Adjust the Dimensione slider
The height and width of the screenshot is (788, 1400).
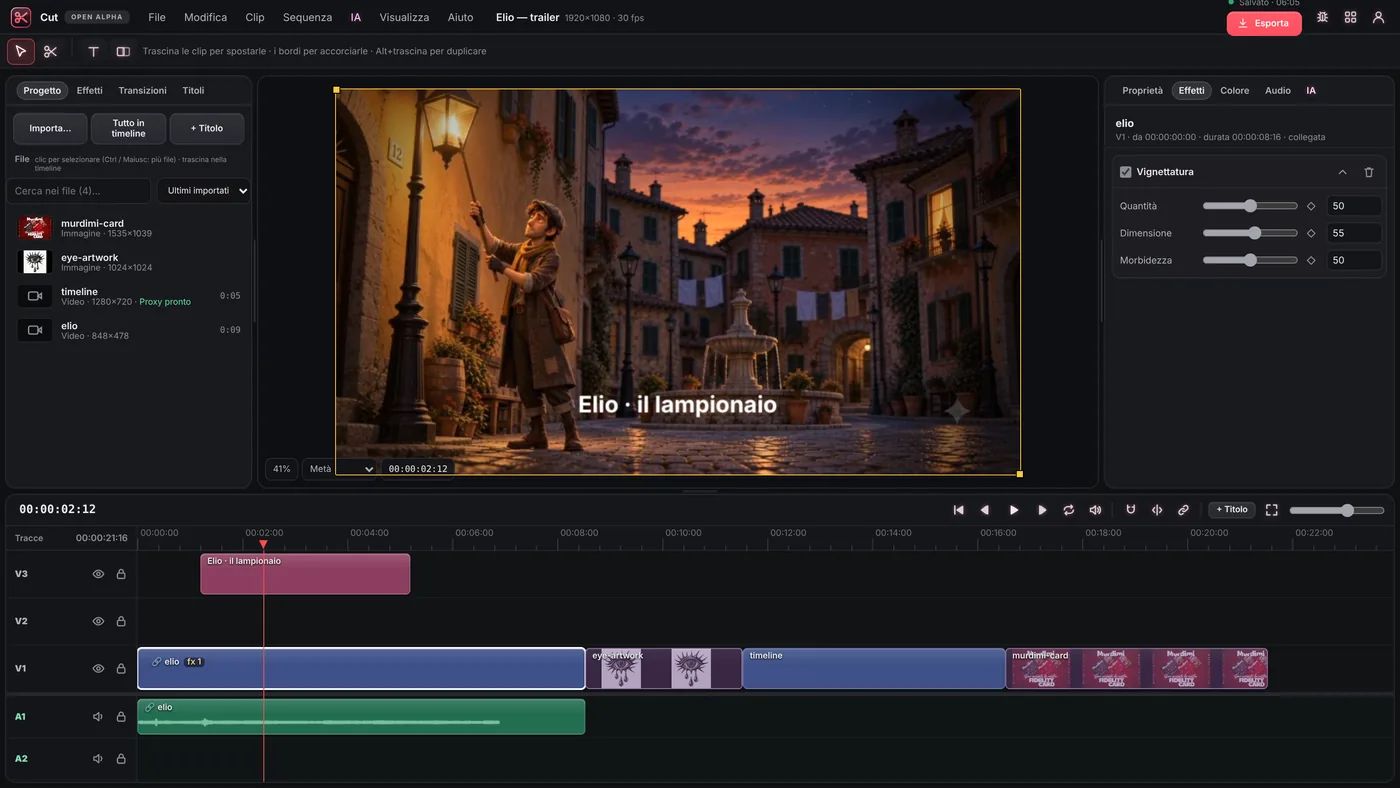coord(1250,233)
